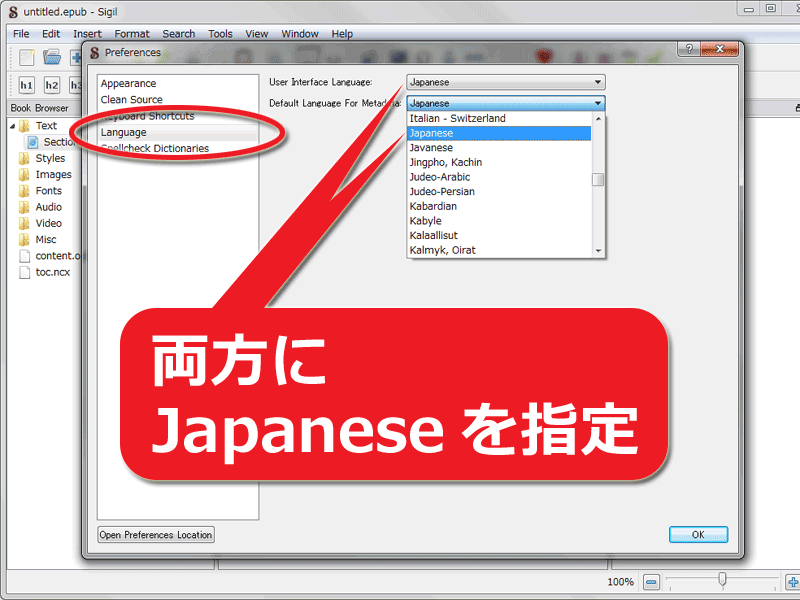Open the Insert menu

(x=87, y=33)
